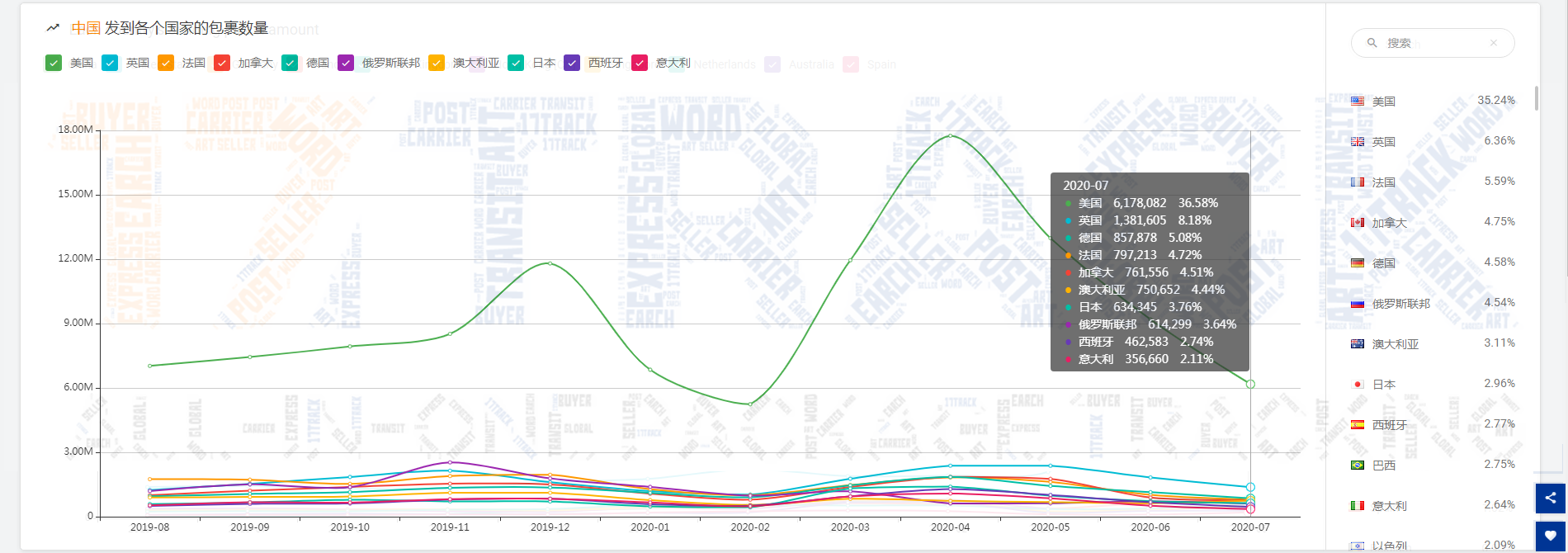Type in the 搜索 search field
1568x553 pixels.
[1436, 43]
